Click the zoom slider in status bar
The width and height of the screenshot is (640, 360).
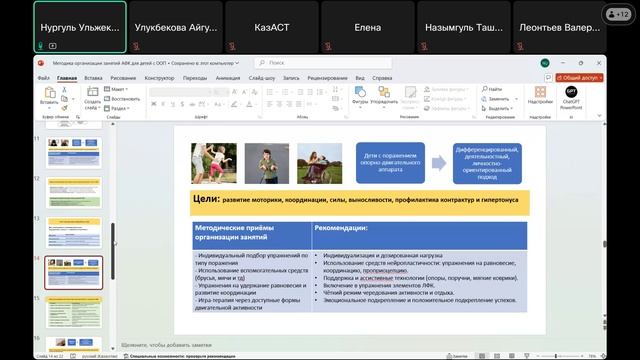[x=559, y=356]
